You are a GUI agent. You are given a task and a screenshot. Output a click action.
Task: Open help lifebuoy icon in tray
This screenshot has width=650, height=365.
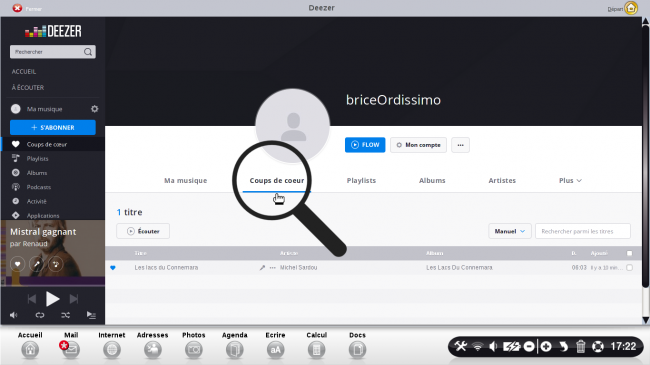pyautogui.click(x=598, y=346)
